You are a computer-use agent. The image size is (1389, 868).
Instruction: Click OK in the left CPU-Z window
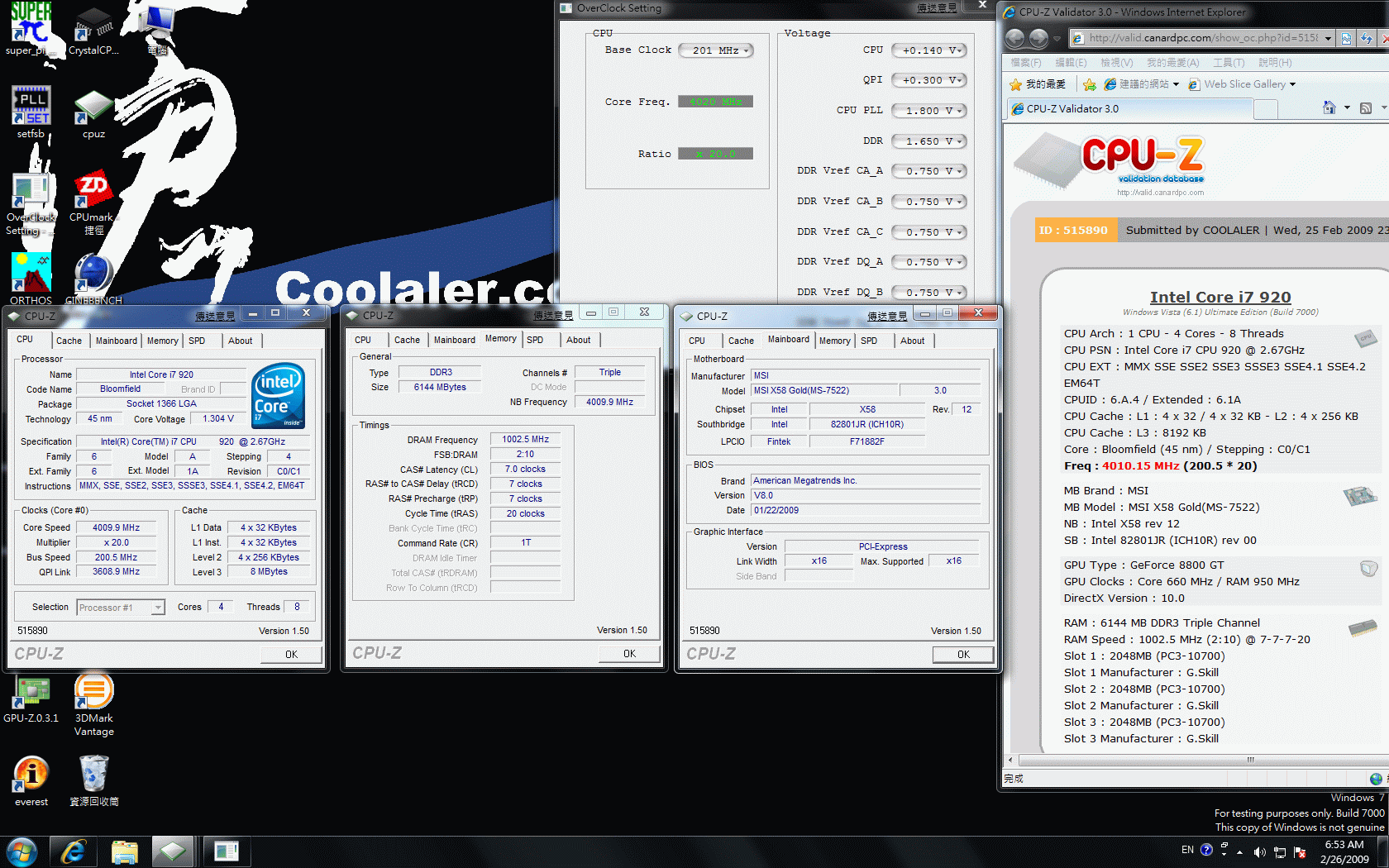click(x=291, y=654)
